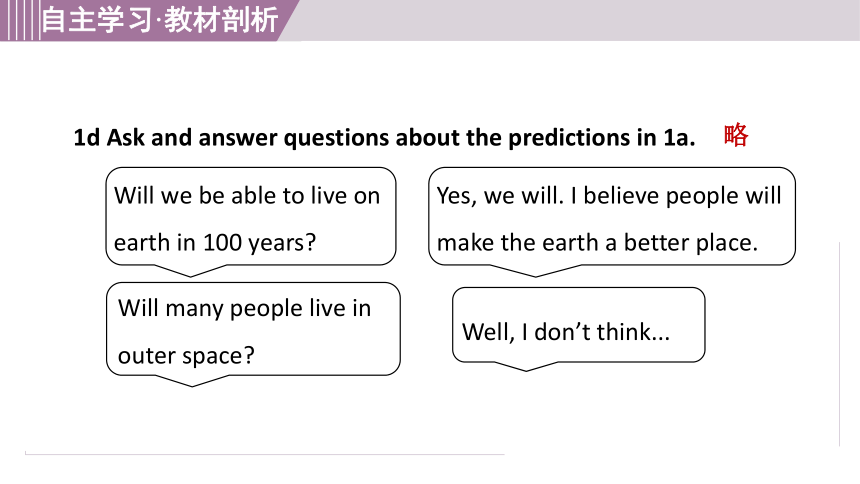Click the striped bars at header's left edge

(20, 20)
